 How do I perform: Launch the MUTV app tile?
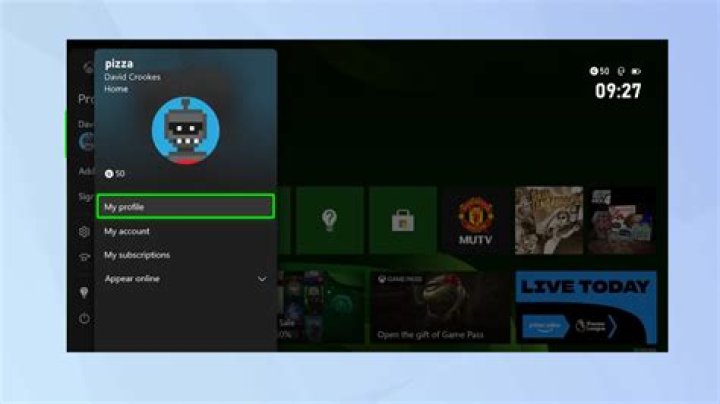tap(476, 220)
